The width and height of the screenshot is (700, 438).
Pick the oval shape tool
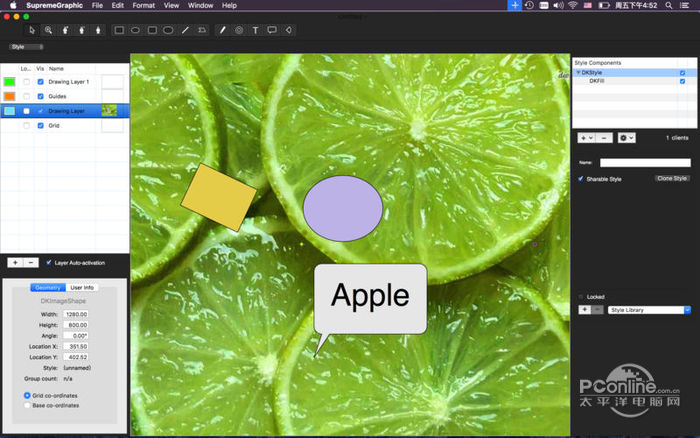(x=135, y=30)
